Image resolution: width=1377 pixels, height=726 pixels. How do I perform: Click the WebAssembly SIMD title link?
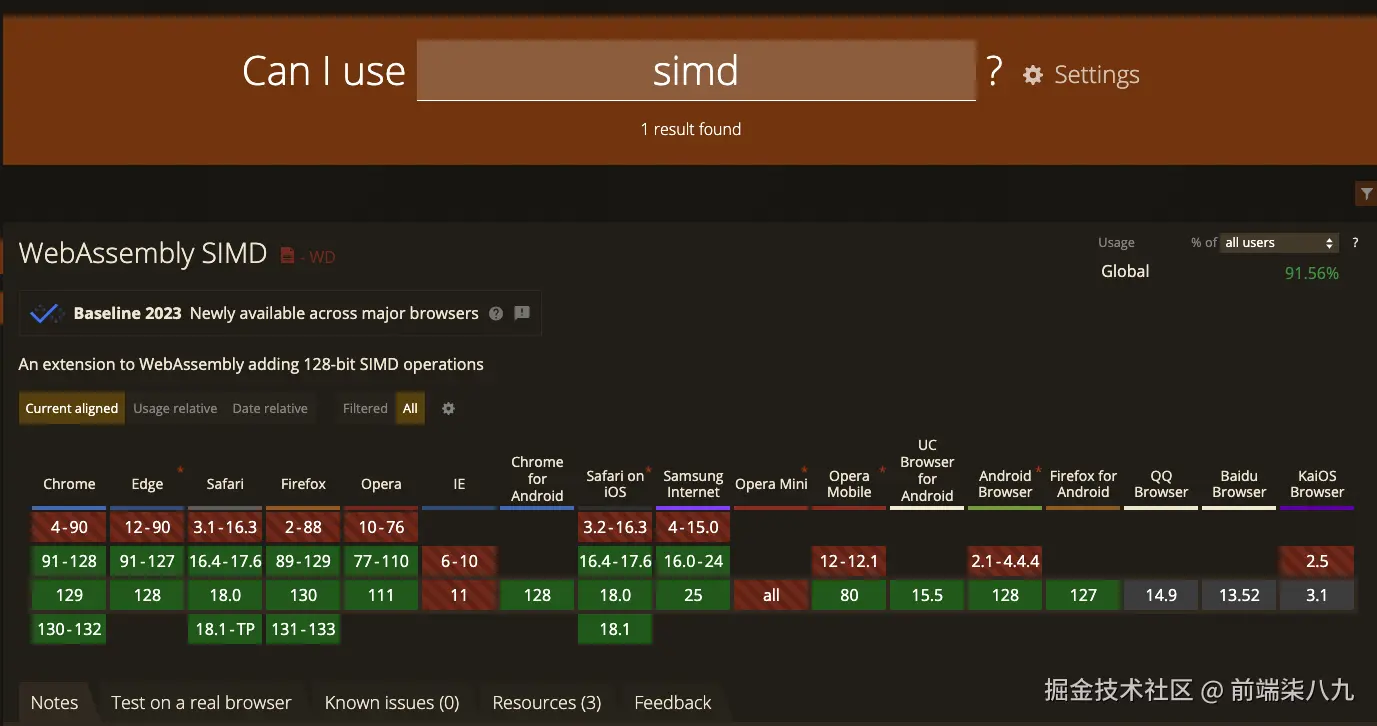tap(143, 253)
